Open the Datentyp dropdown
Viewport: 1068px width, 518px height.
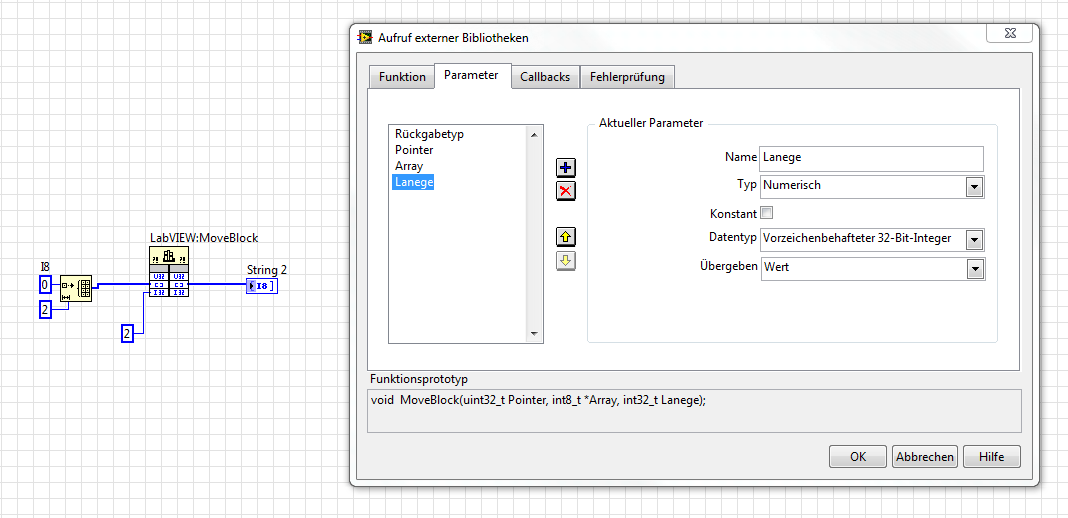coord(975,240)
